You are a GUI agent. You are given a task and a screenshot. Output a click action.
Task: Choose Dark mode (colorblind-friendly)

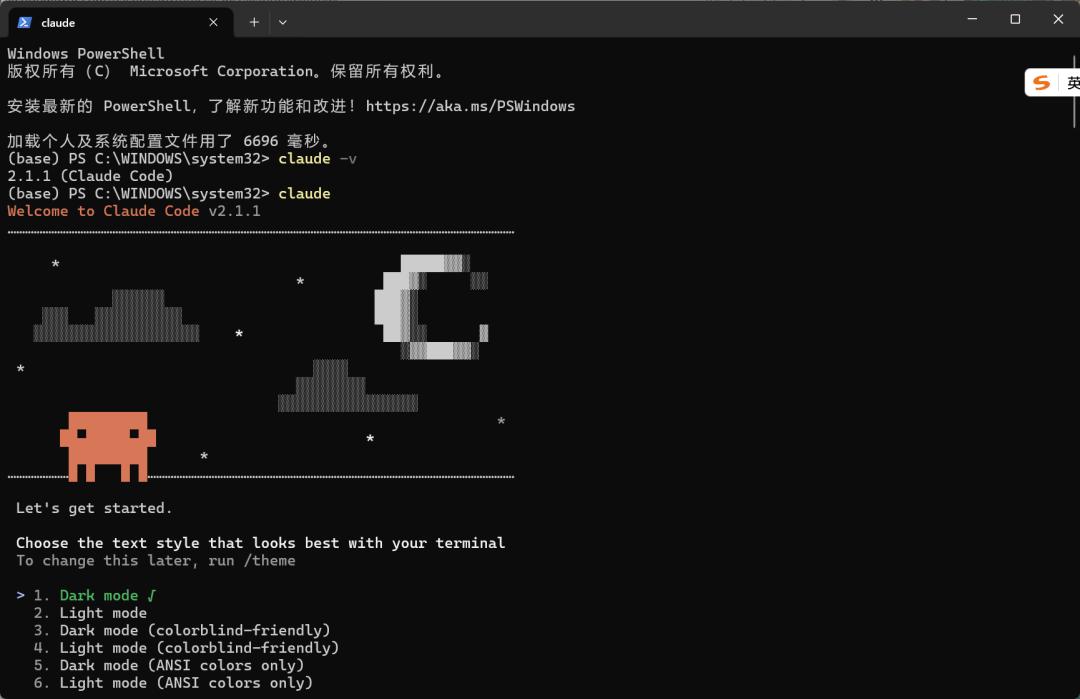pyautogui.click(x=182, y=630)
